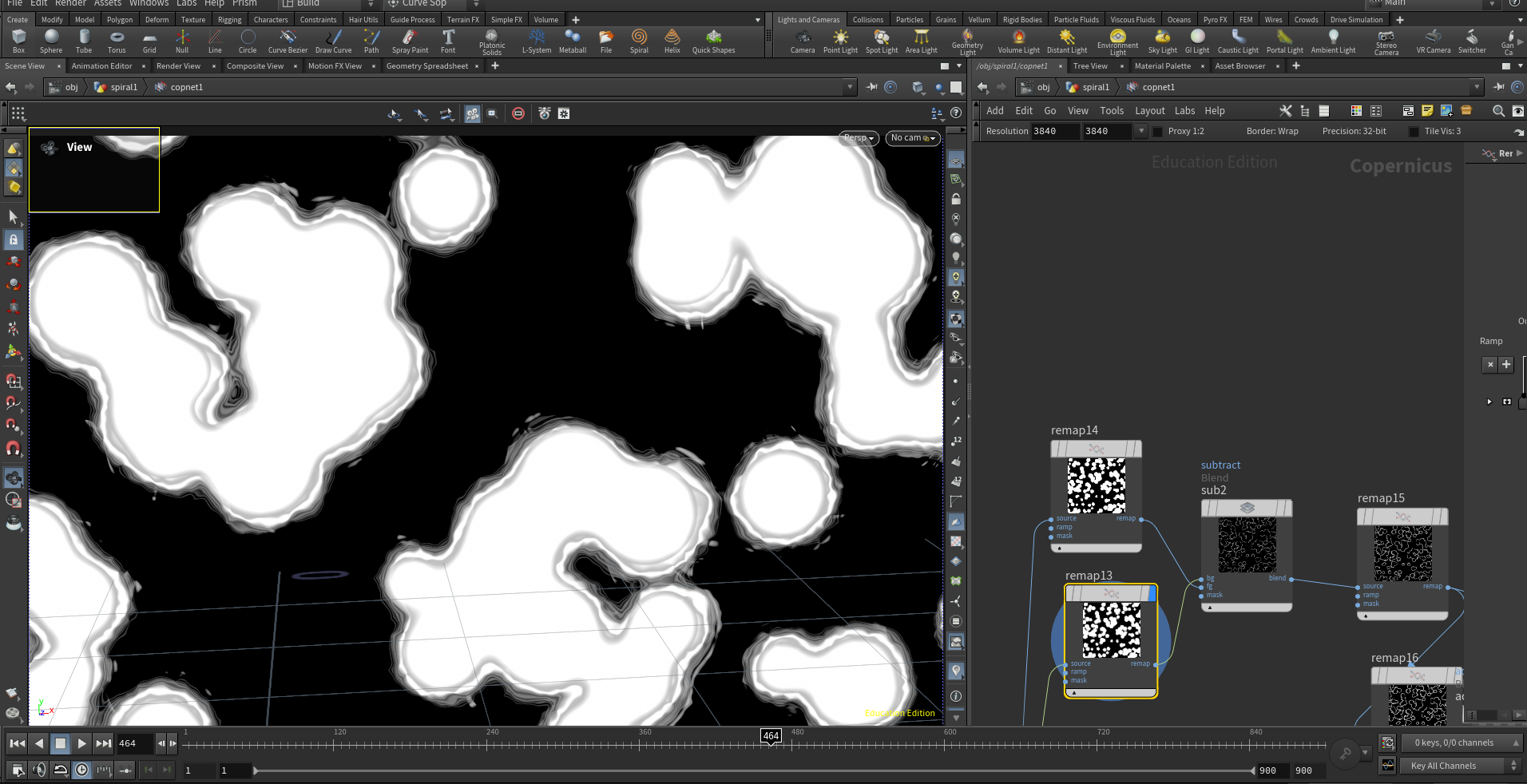Select the remap15 node thumbnail
The width and height of the screenshot is (1527, 784).
click(x=1402, y=553)
